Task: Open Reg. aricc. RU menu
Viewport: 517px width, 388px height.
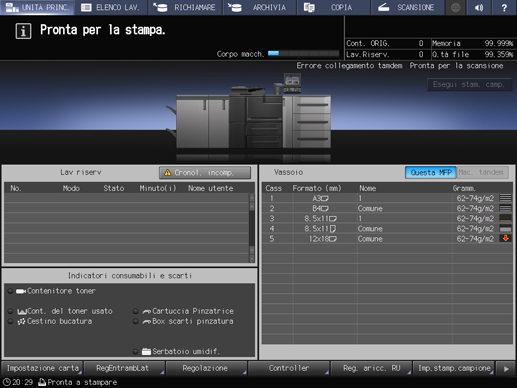Action: coord(371,368)
